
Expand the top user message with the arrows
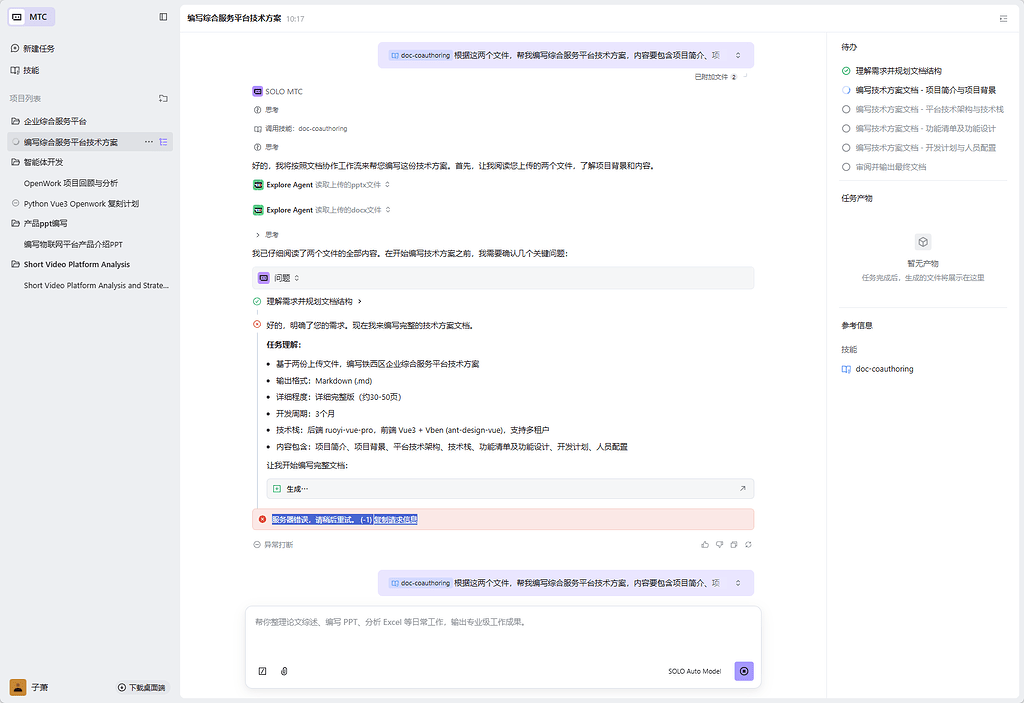[x=738, y=56]
